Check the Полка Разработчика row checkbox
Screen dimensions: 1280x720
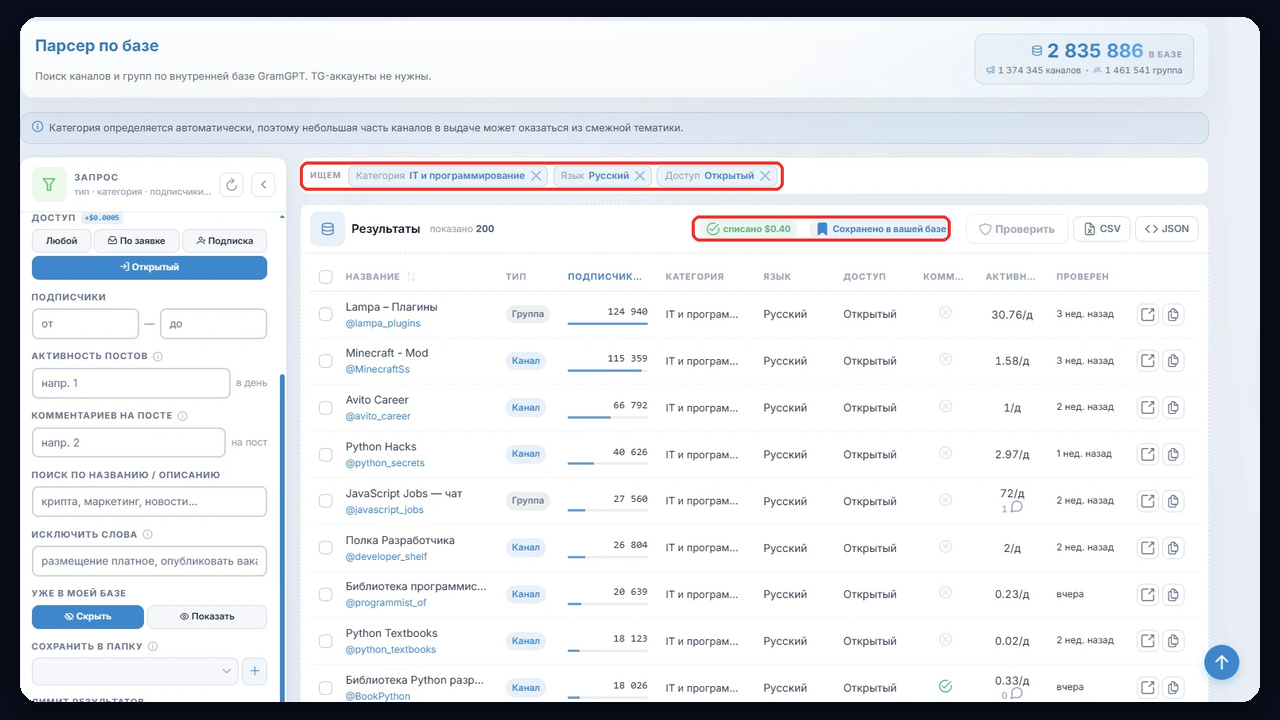click(325, 548)
